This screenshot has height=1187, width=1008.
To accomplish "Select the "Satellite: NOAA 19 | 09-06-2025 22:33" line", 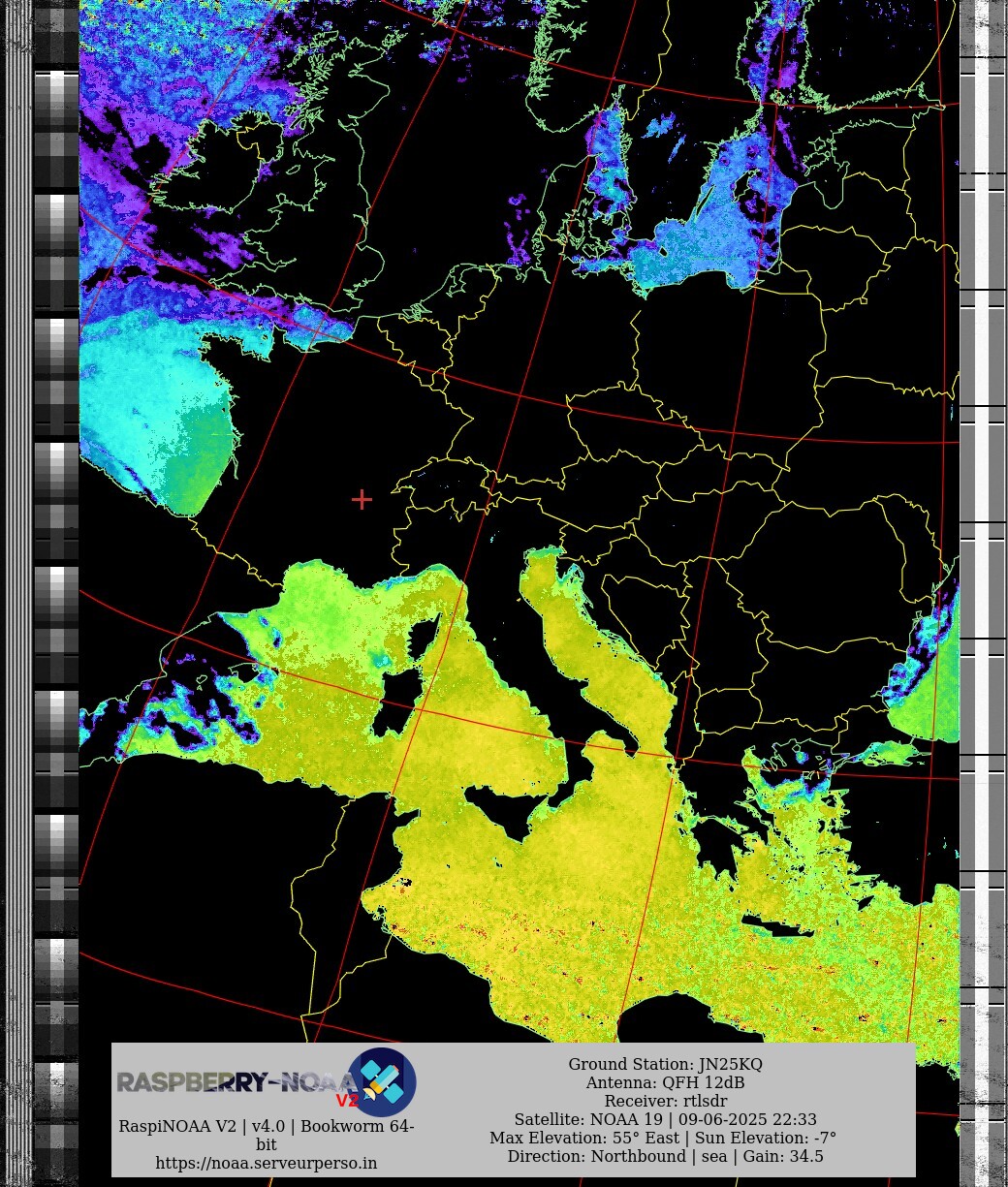I will (665, 1119).
